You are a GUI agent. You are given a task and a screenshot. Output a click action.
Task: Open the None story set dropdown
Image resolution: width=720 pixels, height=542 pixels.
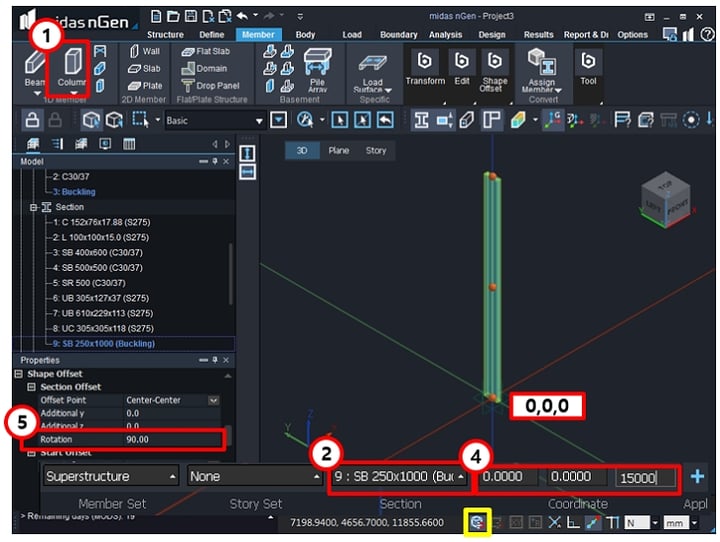point(255,476)
